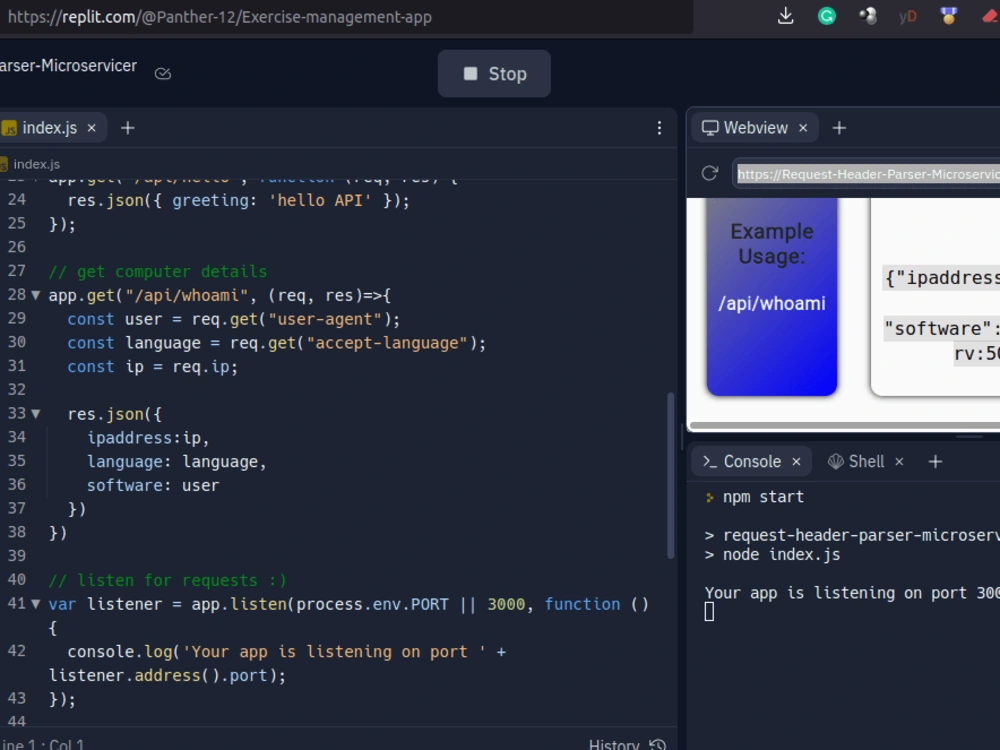
Task: Click the Webview monitor icon
Action: (710, 128)
